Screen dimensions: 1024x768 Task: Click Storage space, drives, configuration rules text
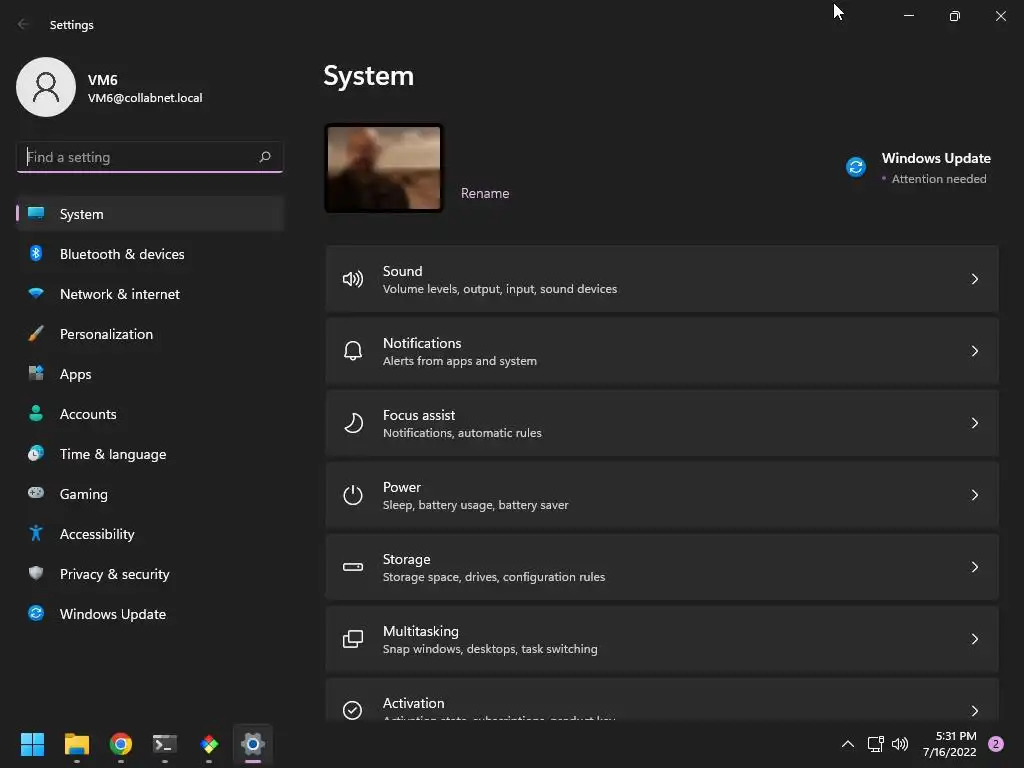(x=494, y=577)
